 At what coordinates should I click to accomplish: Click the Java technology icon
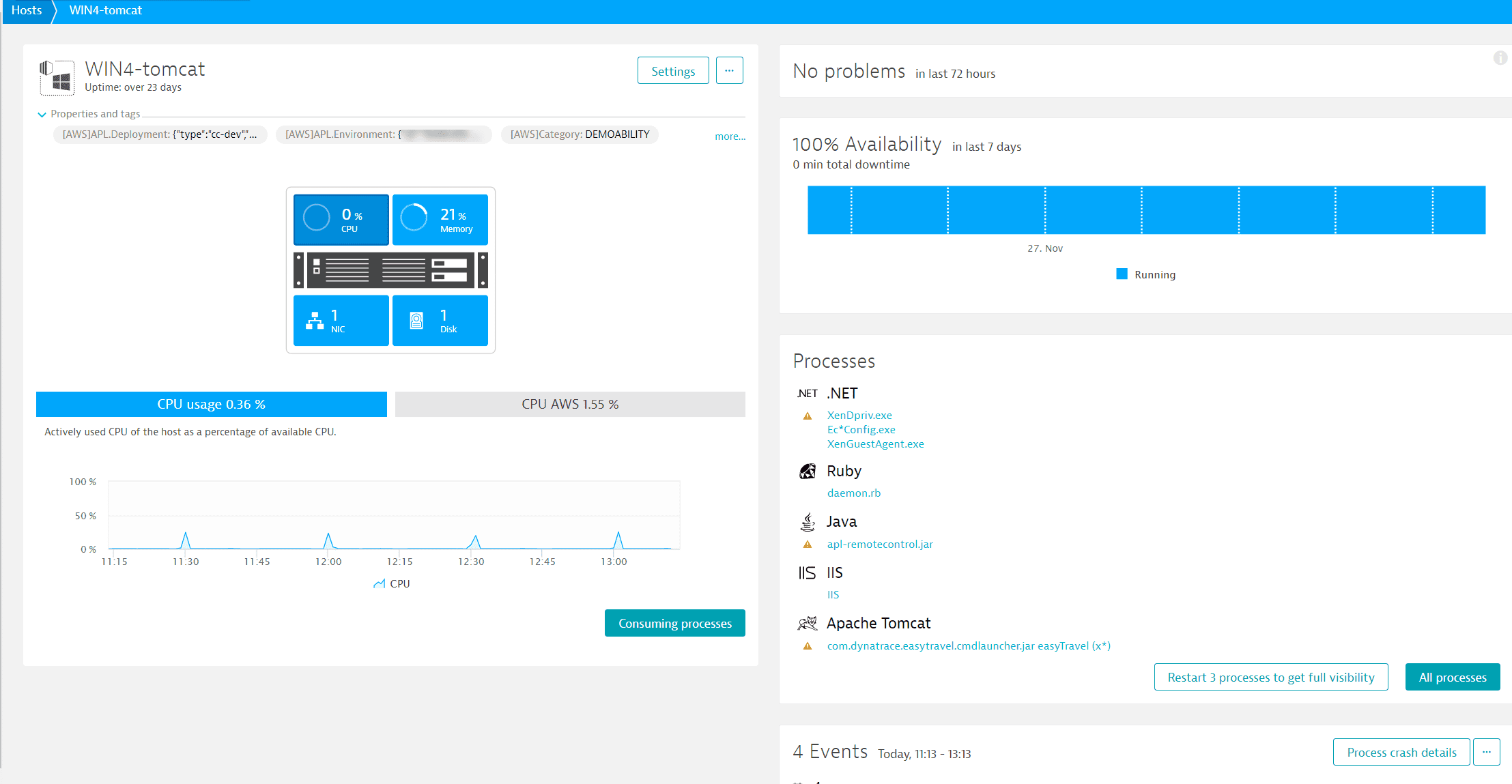[x=808, y=522]
